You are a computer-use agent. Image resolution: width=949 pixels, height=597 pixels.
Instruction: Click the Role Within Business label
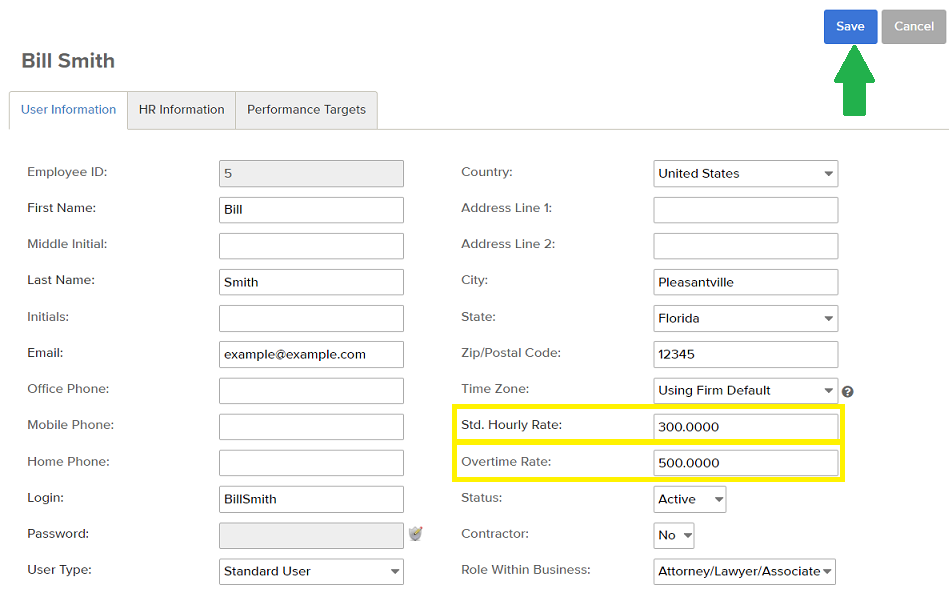click(x=525, y=570)
